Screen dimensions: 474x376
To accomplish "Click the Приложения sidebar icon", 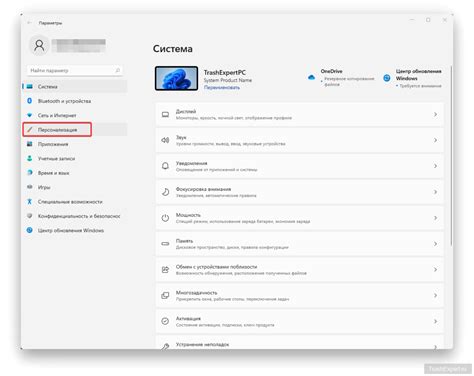I will point(30,144).
